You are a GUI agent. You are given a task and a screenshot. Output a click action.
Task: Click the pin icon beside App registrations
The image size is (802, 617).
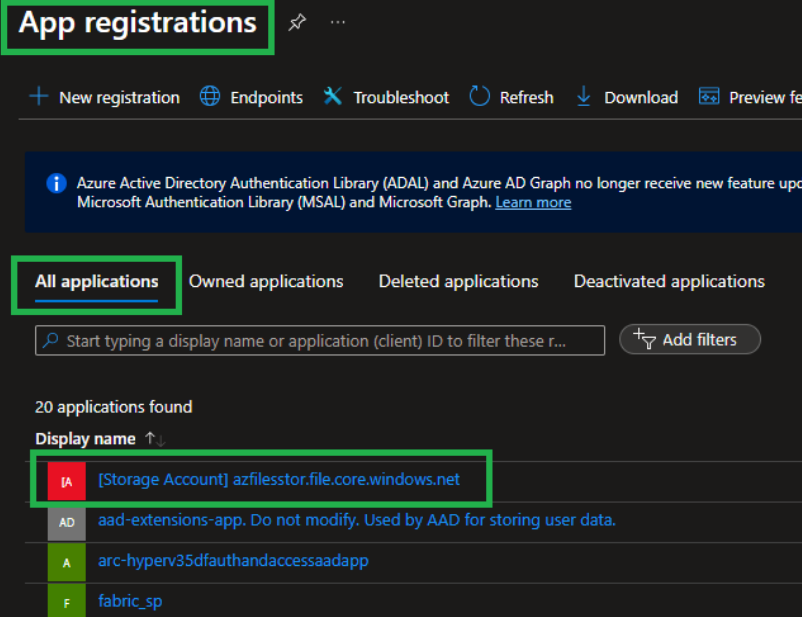coord(297,22)
